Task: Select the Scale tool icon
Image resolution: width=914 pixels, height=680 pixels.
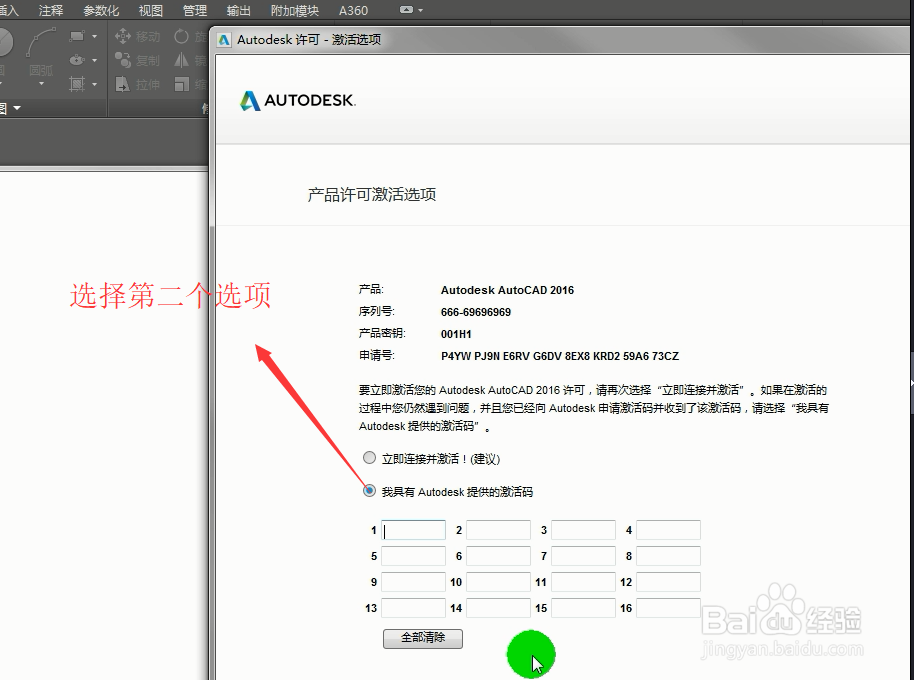Action: (x=181, y=84)
